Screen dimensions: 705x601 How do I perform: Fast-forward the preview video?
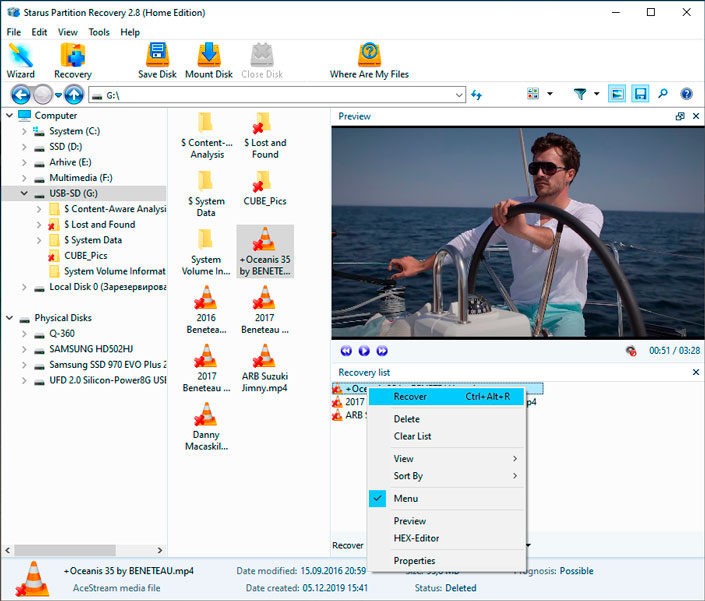click(382, 351)
